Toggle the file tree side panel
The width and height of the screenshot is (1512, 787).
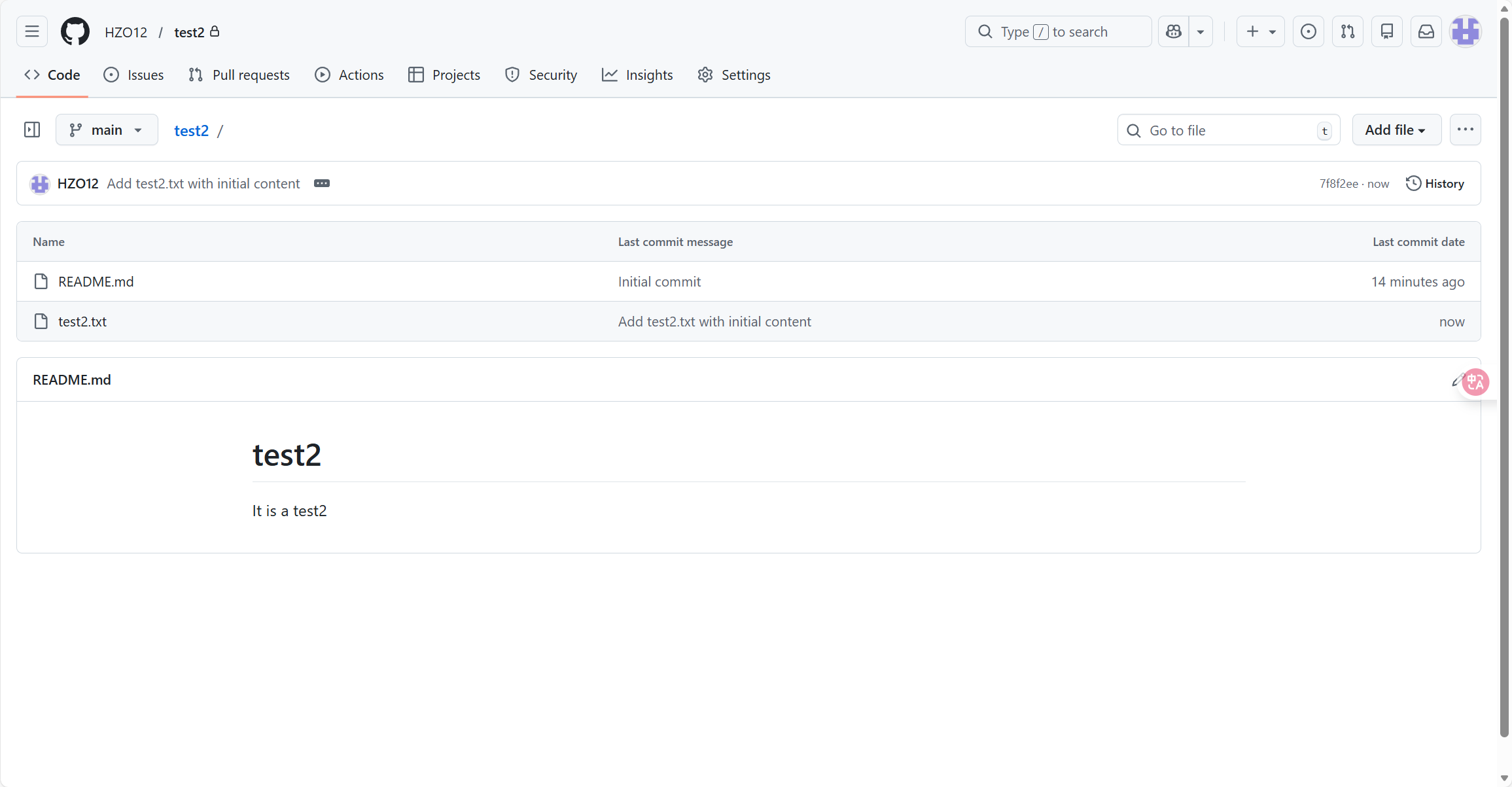(32, 130)
